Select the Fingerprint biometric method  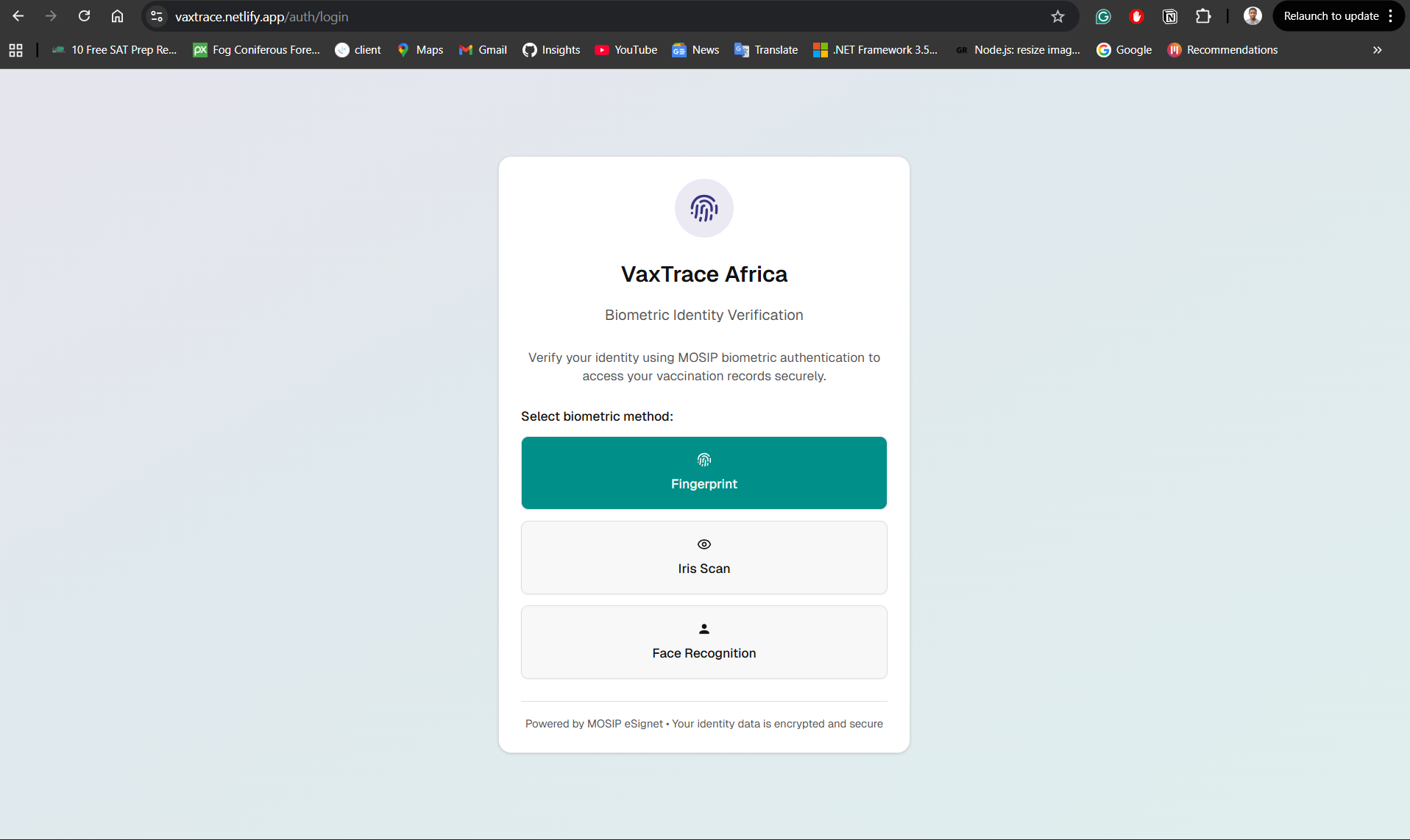[704, 473]
